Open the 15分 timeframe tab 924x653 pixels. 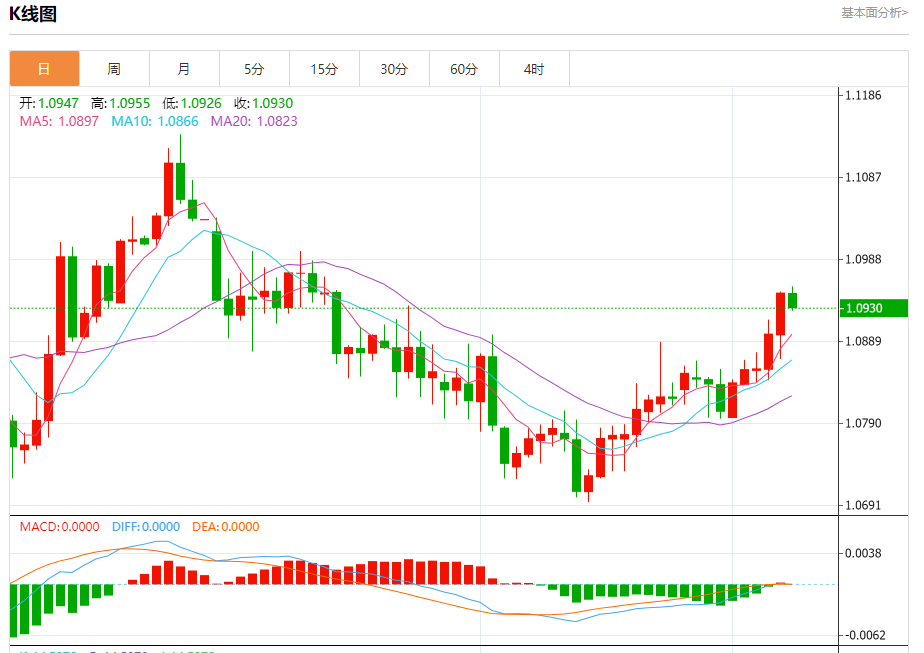pyautogui.click(x=324, y=69)
